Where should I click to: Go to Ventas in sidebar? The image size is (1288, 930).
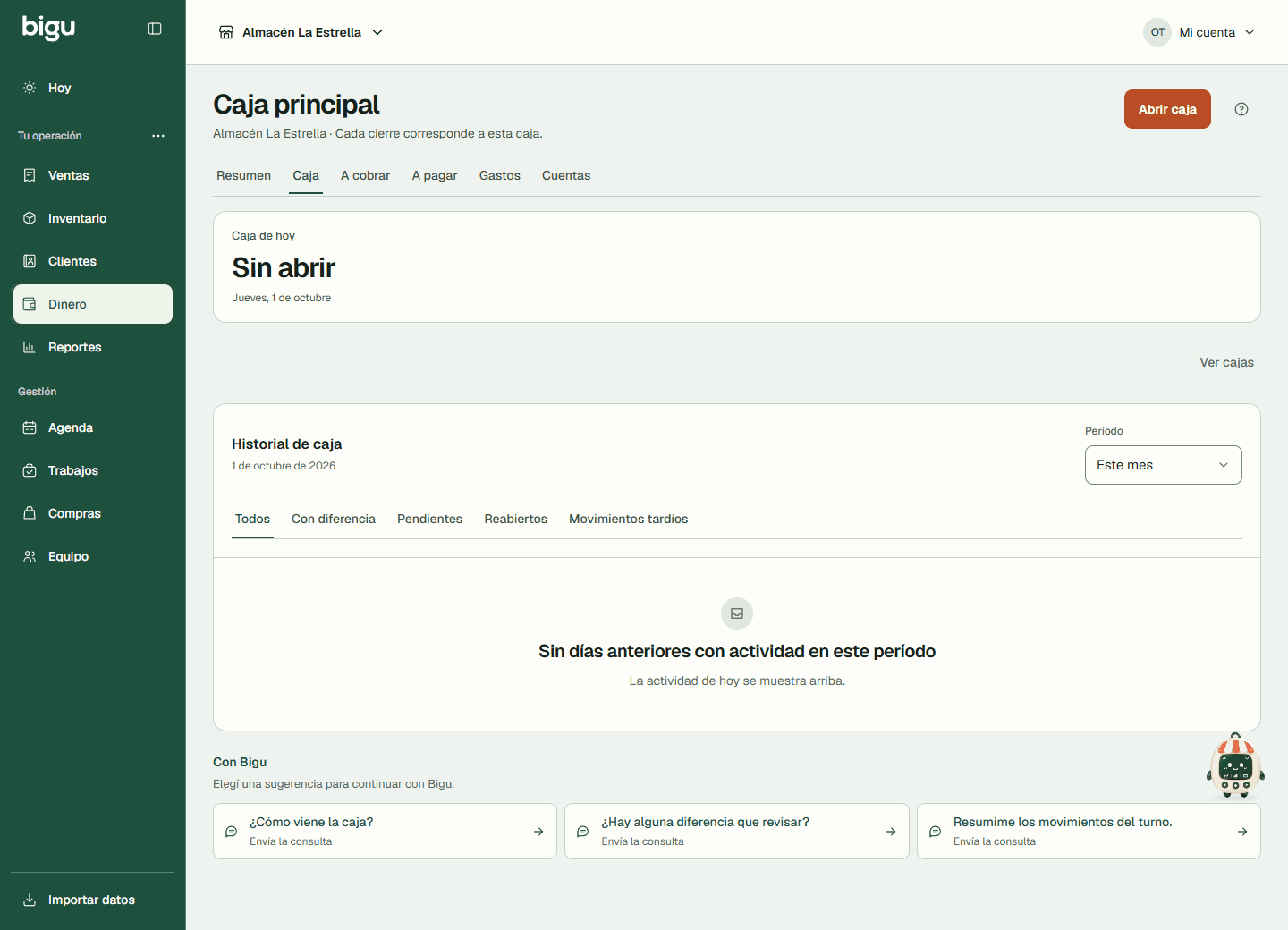93,175
